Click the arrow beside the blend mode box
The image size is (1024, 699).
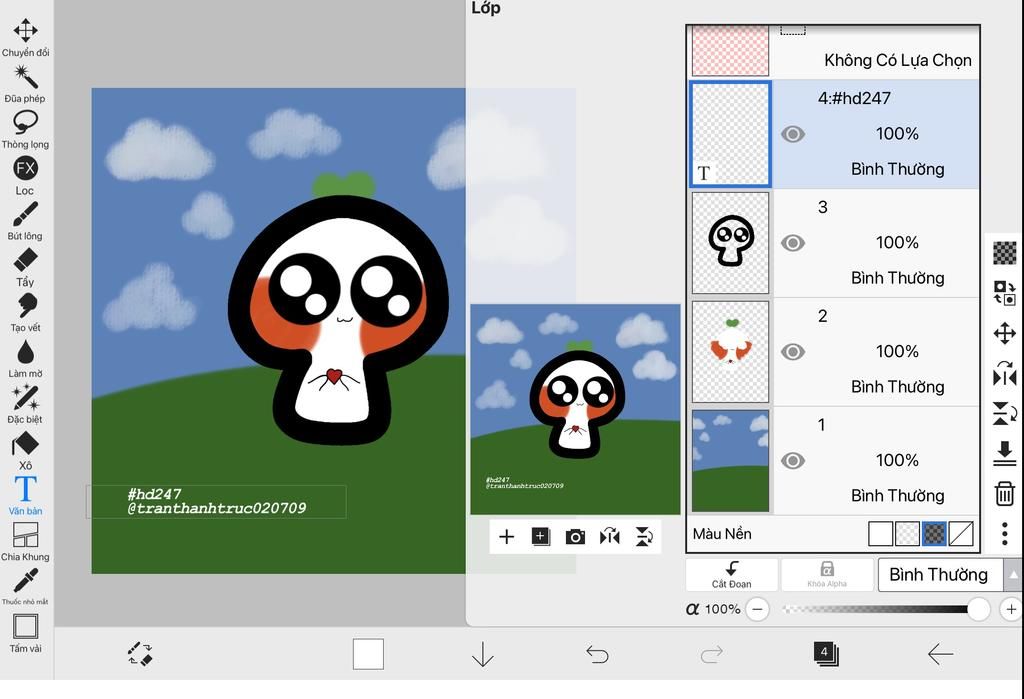click(x=1014, y=575)
